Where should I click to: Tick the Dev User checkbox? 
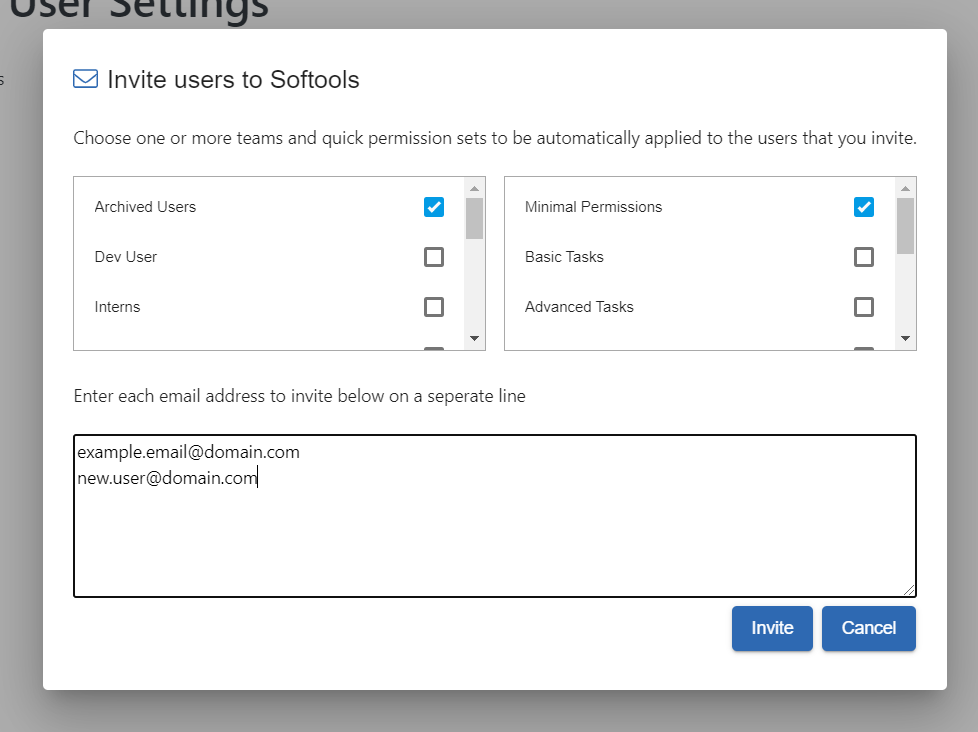[433, 257]
